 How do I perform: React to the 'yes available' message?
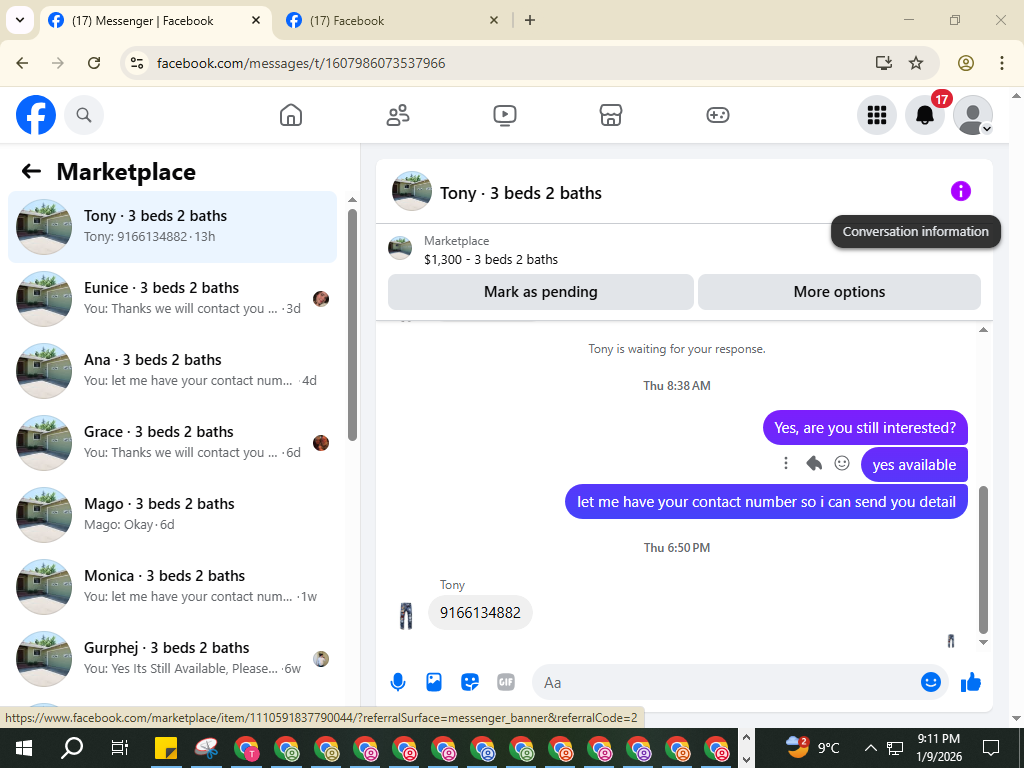tap(842, 463)
